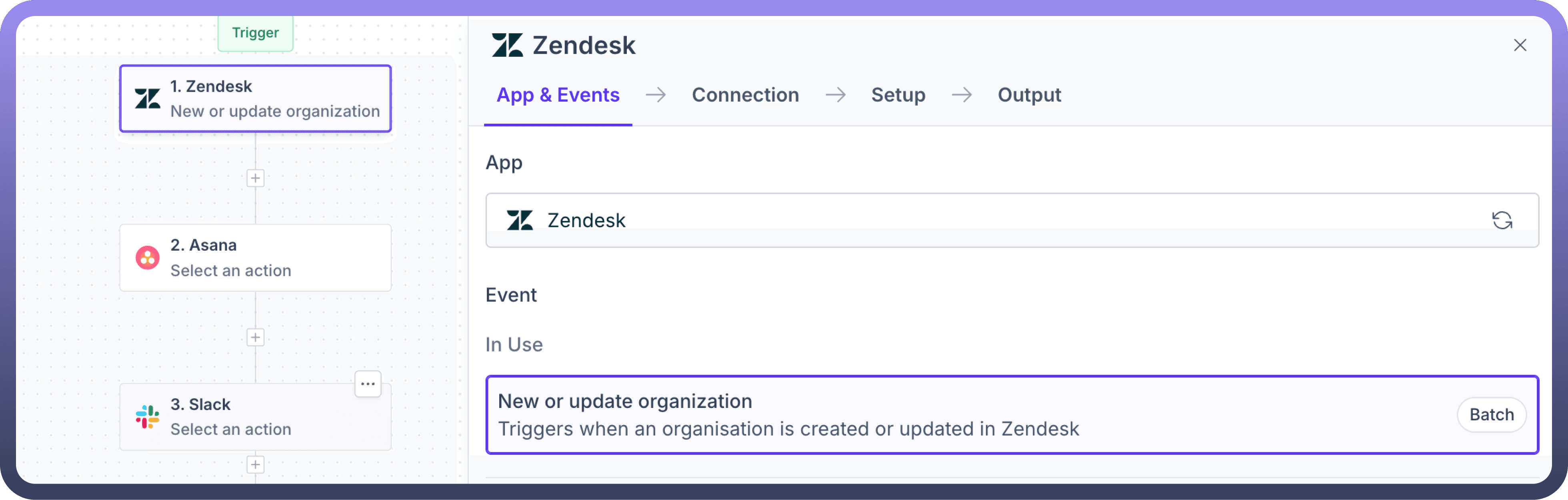1568x500 pixels.
Task: Add a step below the Slack step
Action: pos(255,465)
